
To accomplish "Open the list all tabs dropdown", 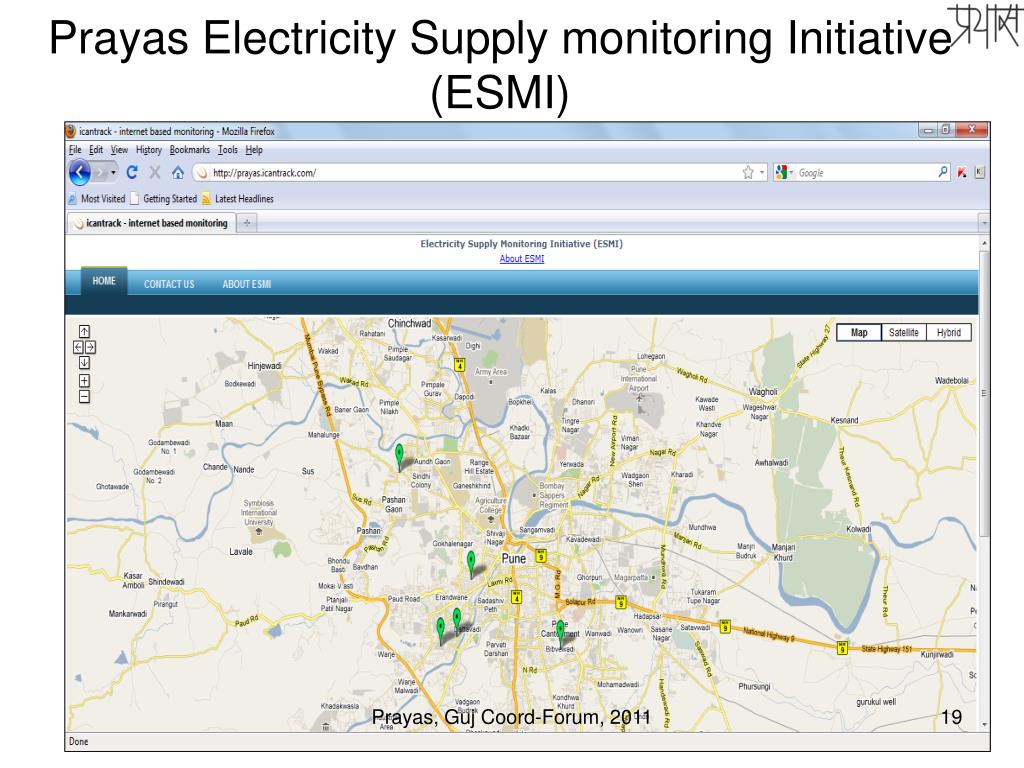I will pyautogui.click(x=984, y=223).
